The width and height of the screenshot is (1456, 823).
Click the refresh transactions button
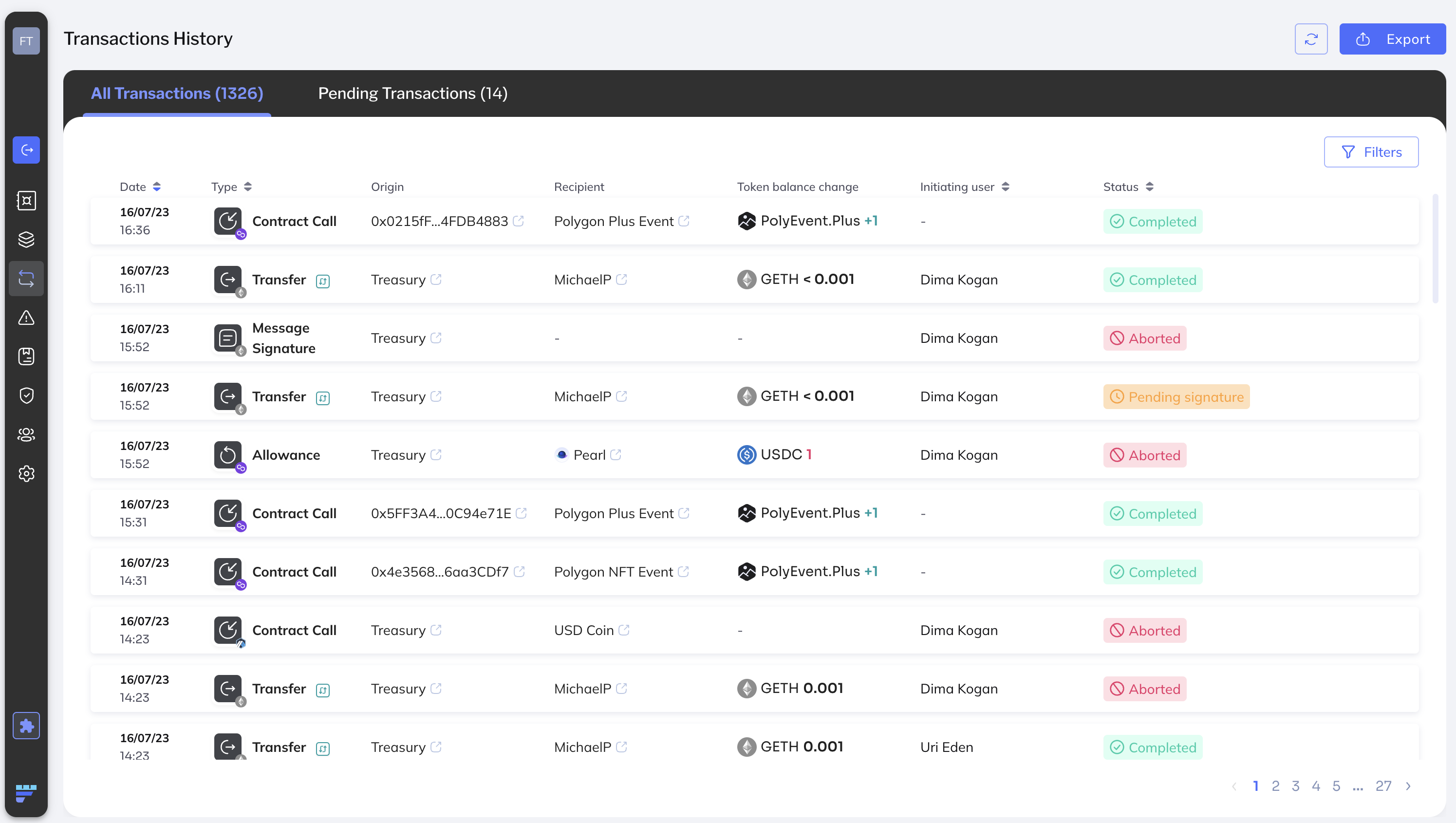(x=1311, y=39)
